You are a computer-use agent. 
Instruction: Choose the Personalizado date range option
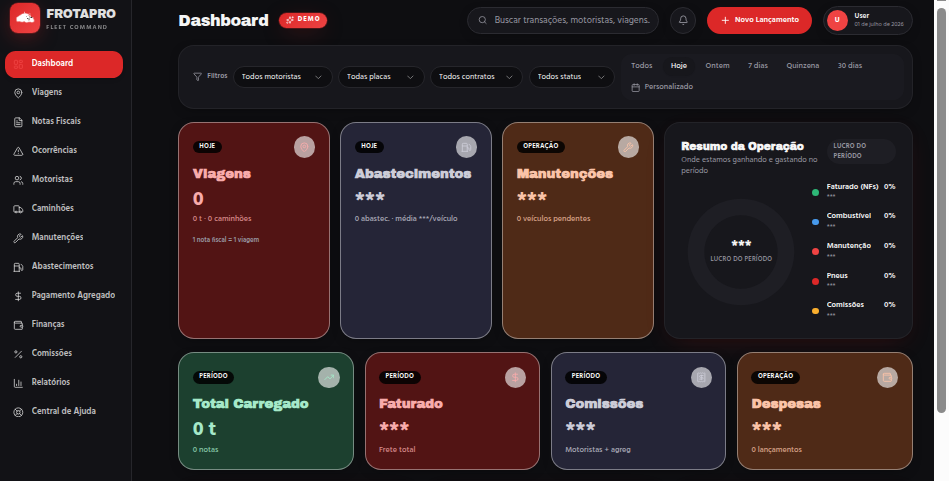pyautogui.click(x=662, y=87)
